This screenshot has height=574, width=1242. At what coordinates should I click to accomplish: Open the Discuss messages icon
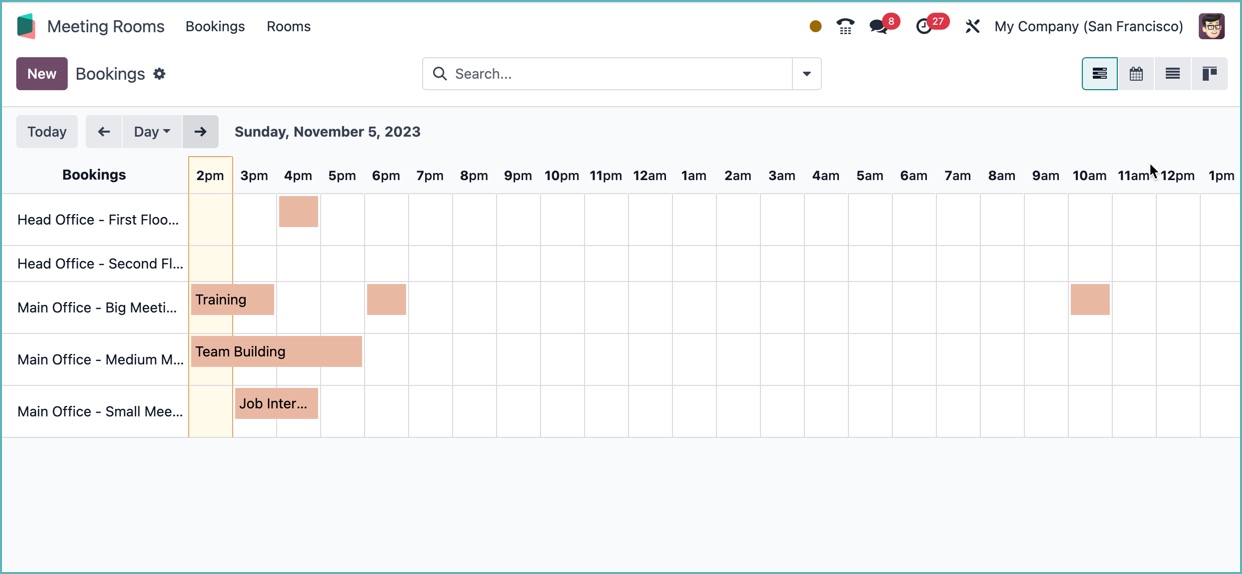(879, 27)
